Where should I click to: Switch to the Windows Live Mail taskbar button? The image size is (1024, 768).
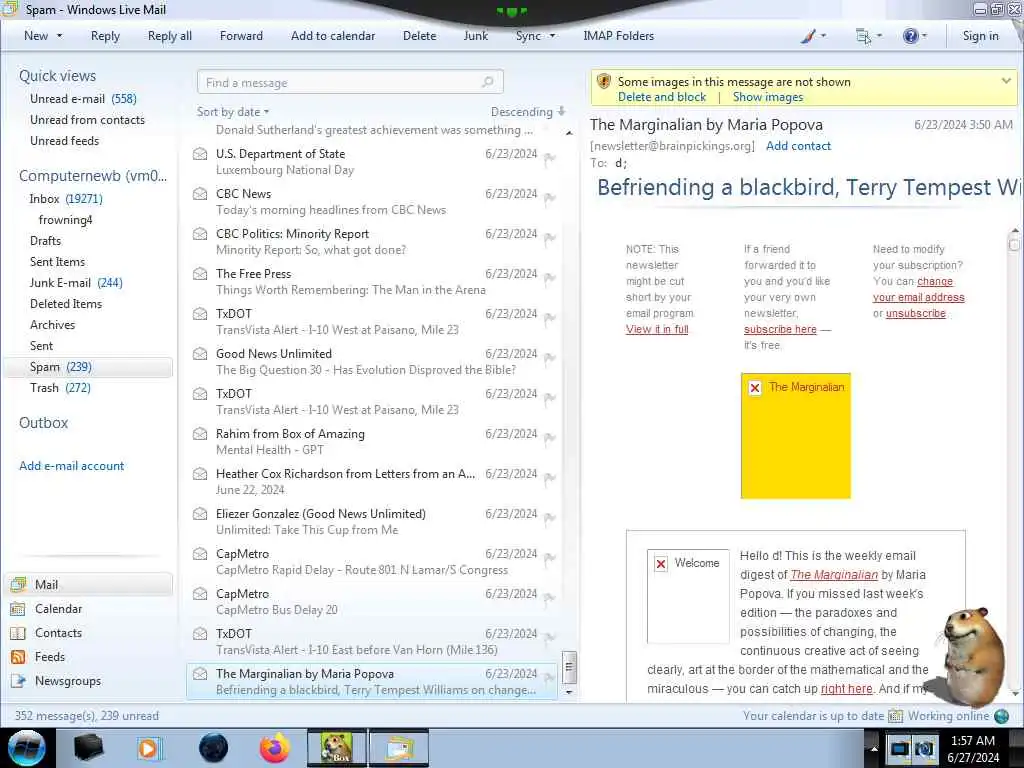coord(399,748)
